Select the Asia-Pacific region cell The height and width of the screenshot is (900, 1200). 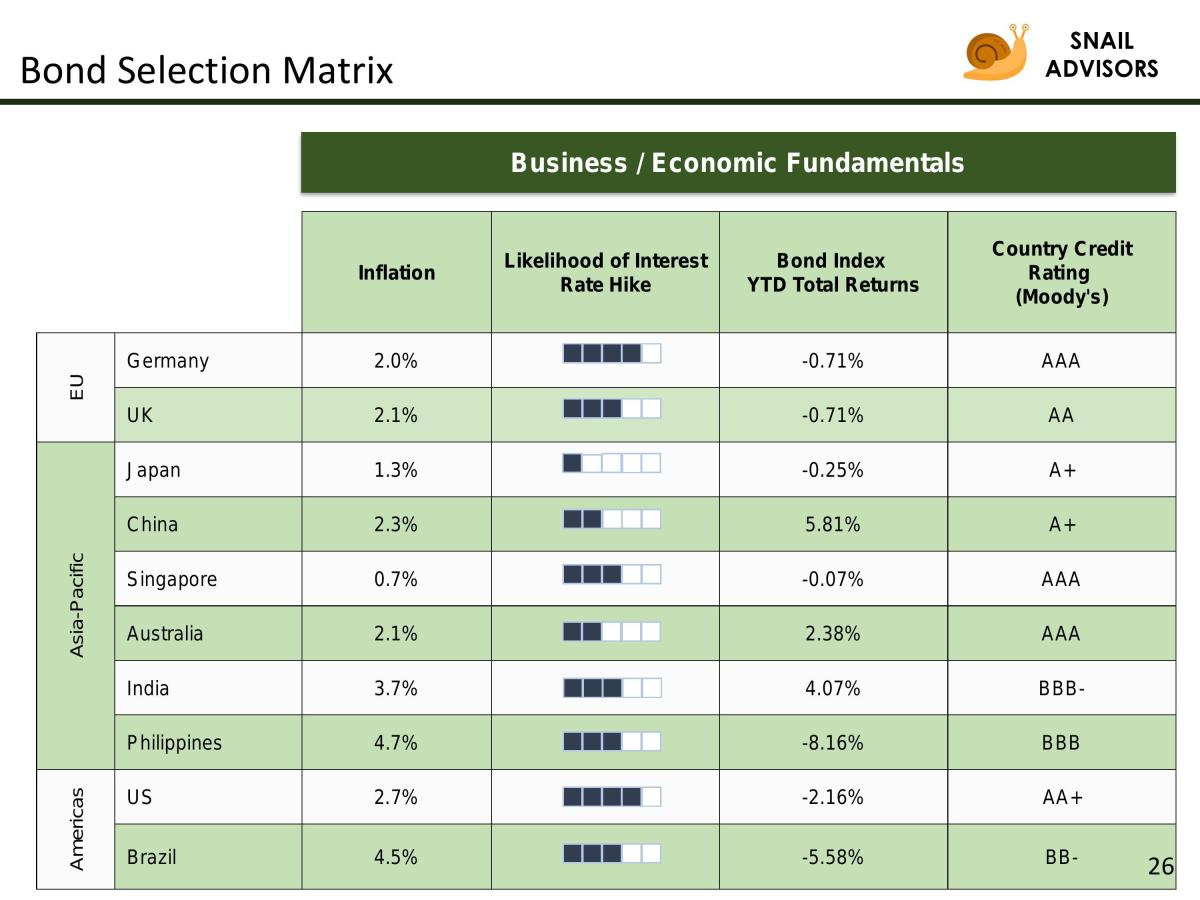76,605
